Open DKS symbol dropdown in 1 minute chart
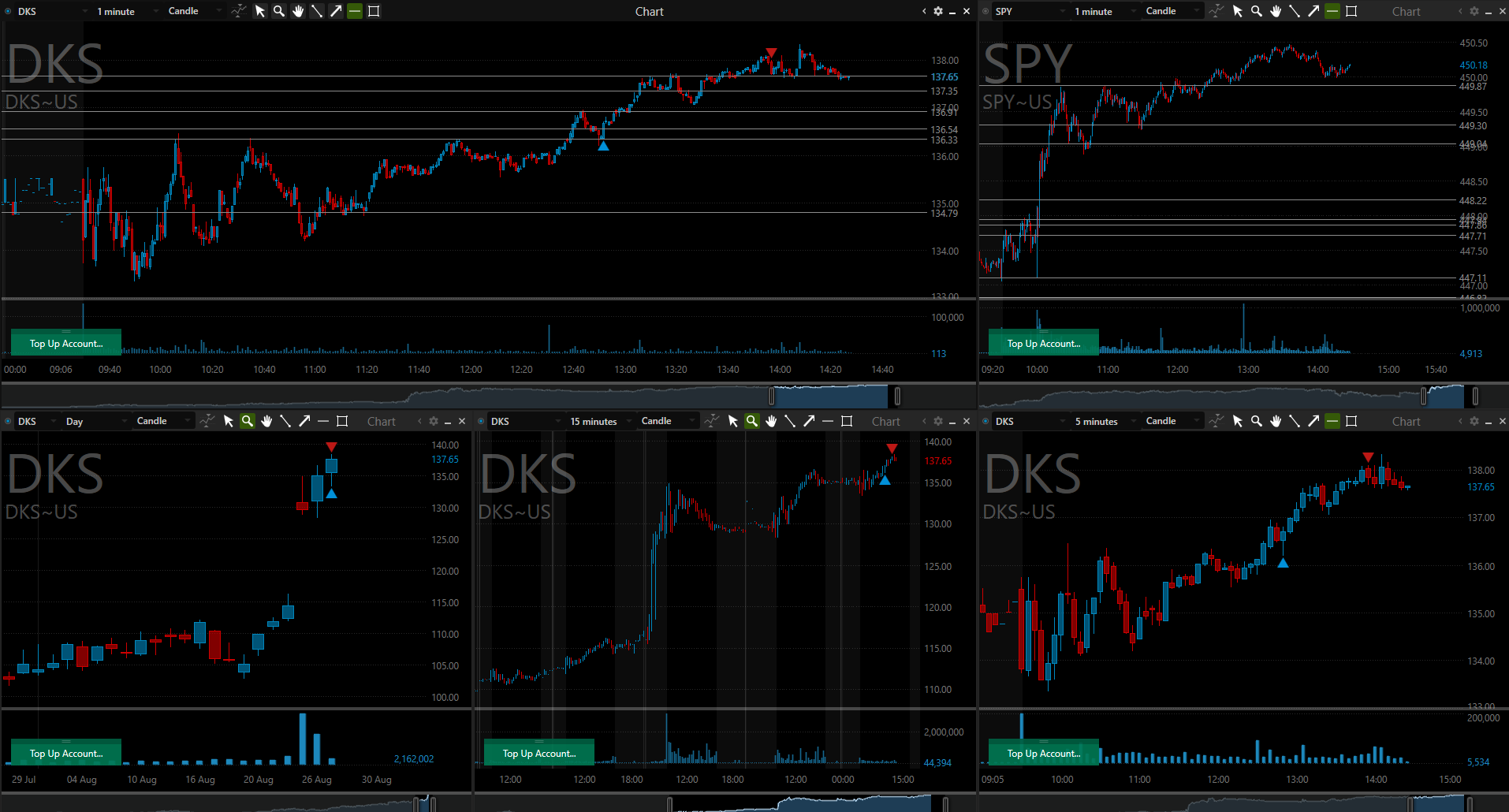The width and height of the screenshot is (1509, 812). [53, 11]
